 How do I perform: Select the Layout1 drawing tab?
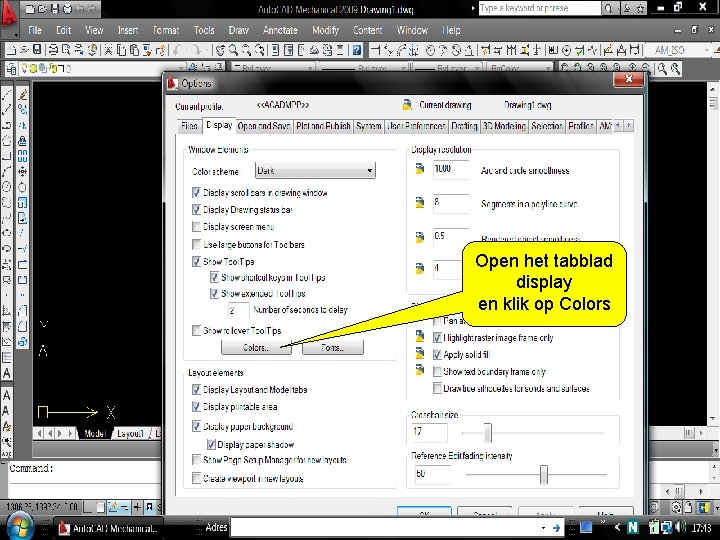(130, 433)
